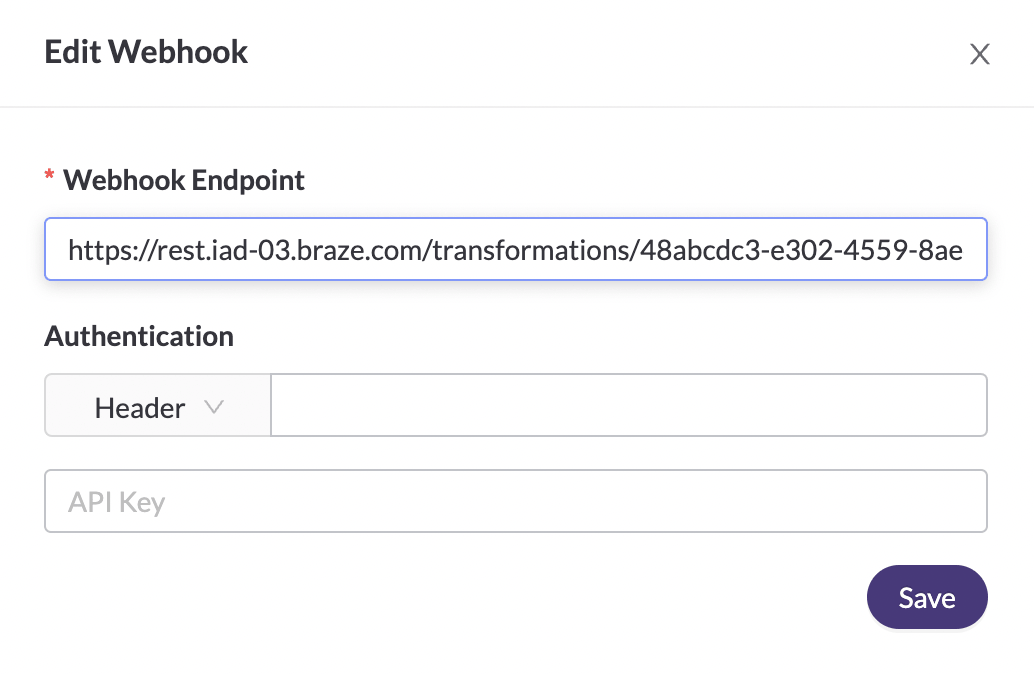Save the webhook changes
1034x674 pixels.
click(926, 598)
